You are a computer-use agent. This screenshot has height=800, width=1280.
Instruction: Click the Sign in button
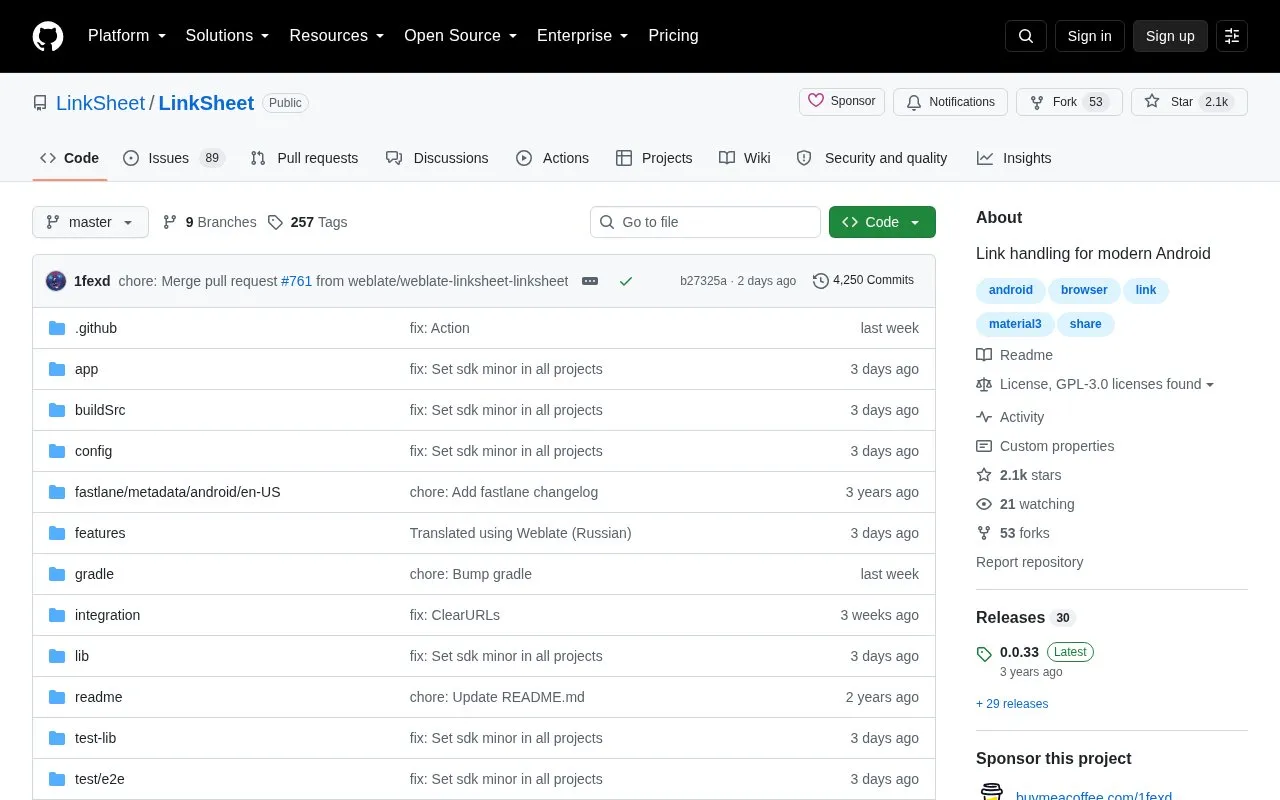pos(1089,36)
